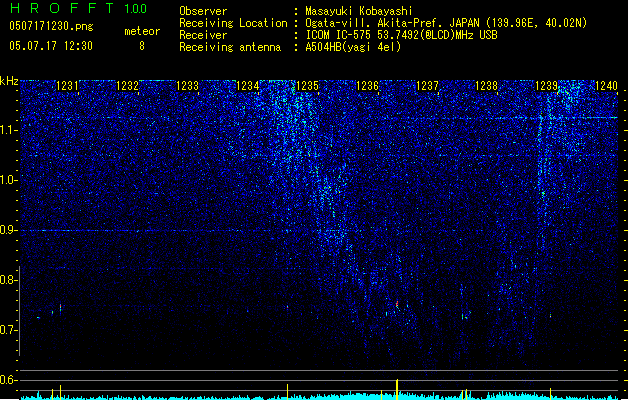Click the kHz axis unit label
The width and height of the screenshot is (629, 400).
point(9,81)
